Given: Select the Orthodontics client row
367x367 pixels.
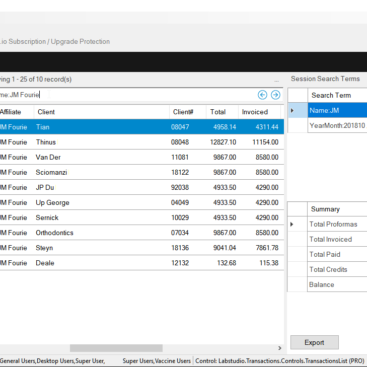Looking at the screenshot, I should click(142, 233).
